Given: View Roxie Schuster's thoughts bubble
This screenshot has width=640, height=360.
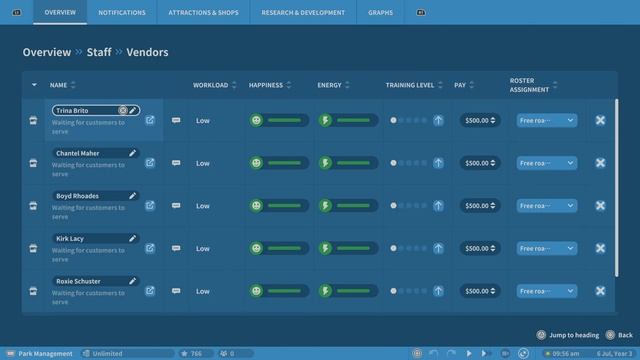Looking at the screenshot, I should [176, 291].
